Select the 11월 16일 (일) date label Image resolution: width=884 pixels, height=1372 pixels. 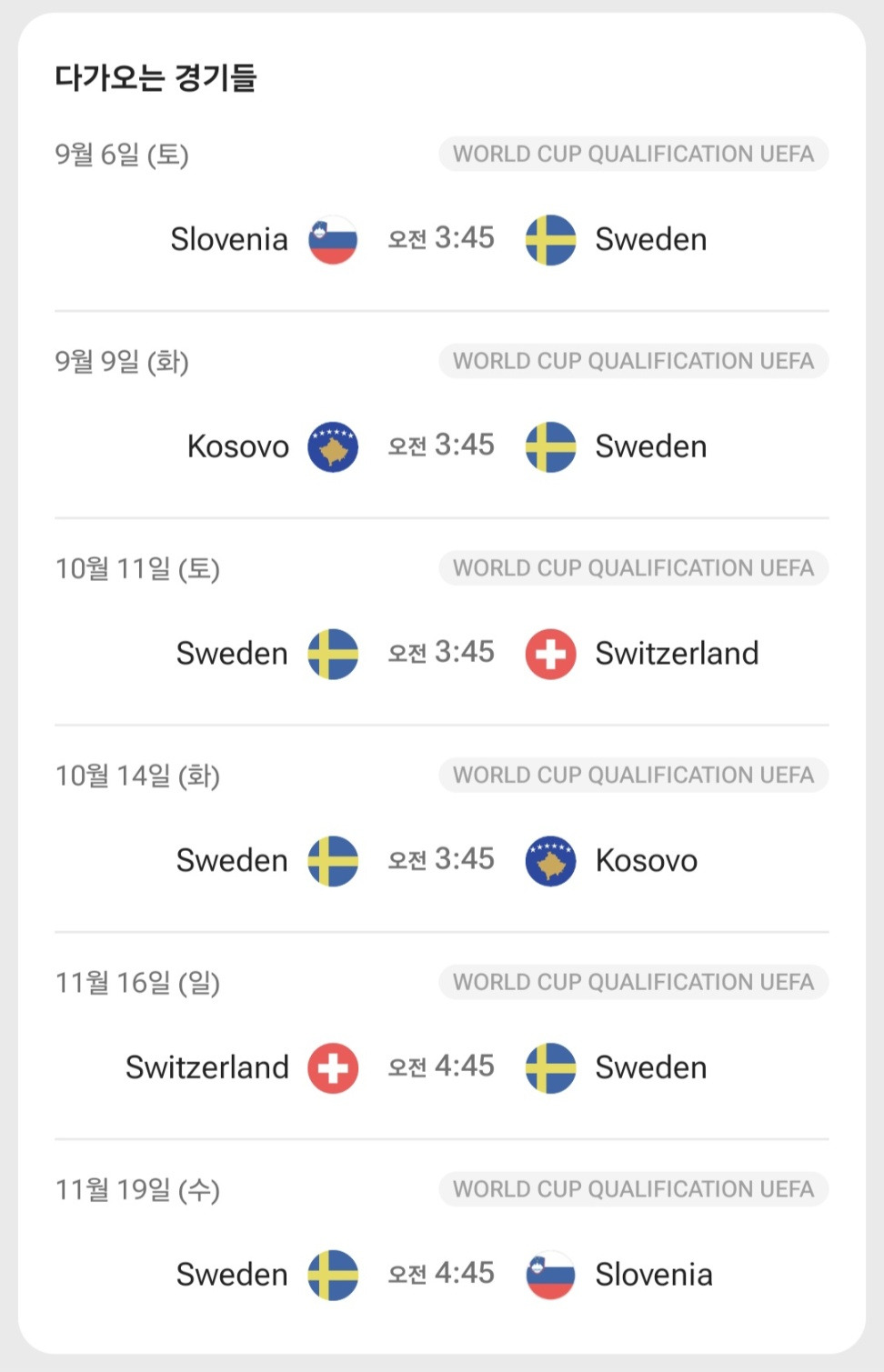(137, 983)
